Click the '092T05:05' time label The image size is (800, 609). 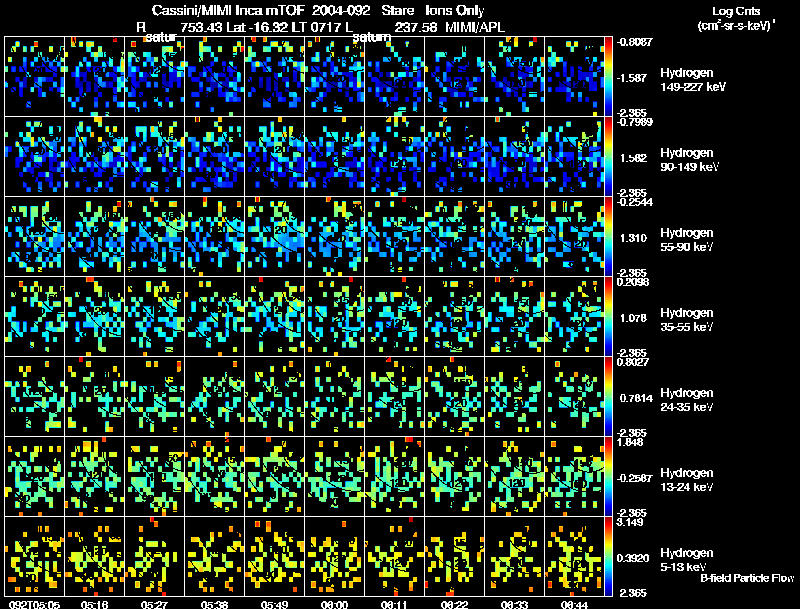pyautogui.click(x=35, y=604)
